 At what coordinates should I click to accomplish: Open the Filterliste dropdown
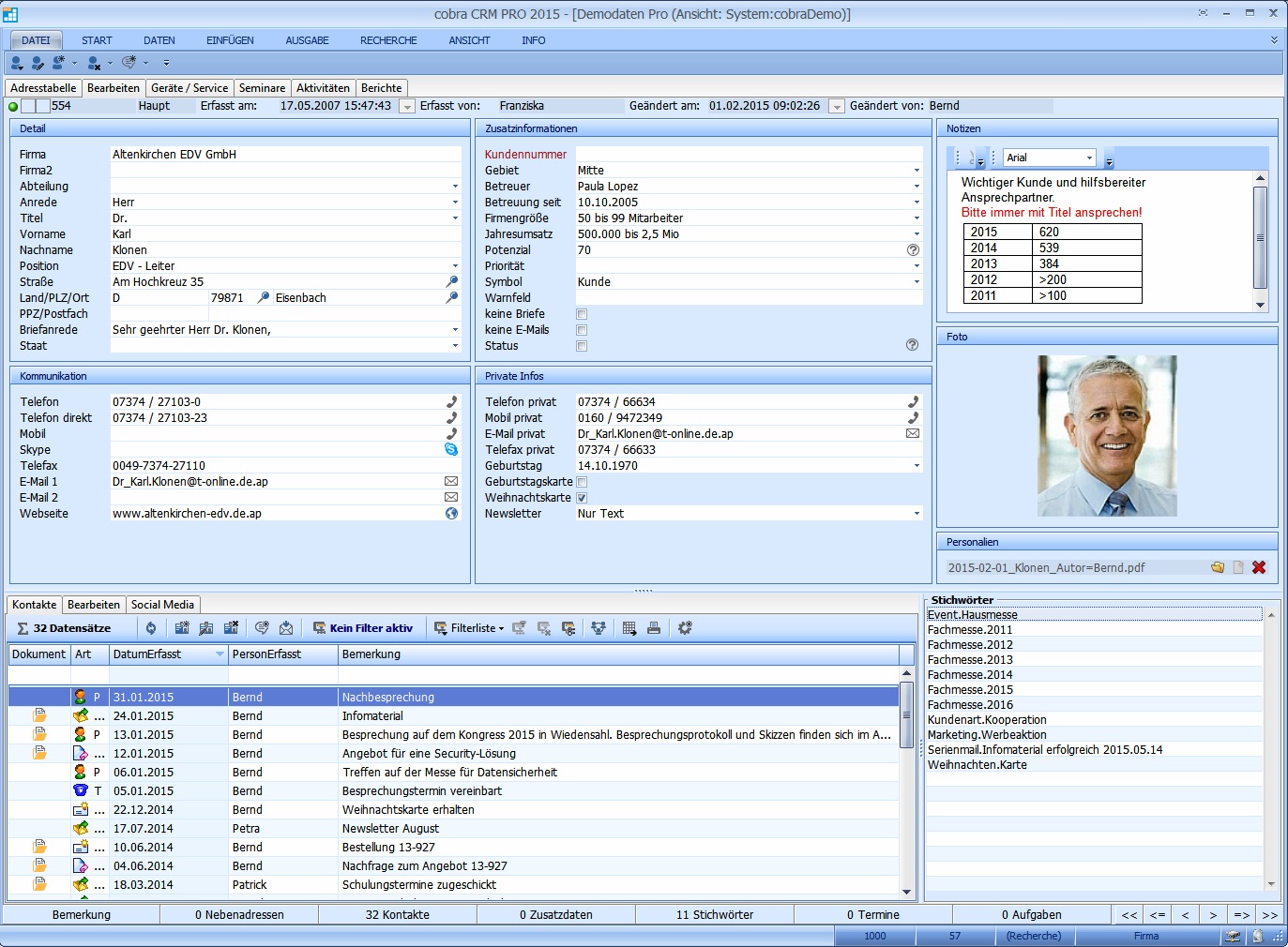(502, 628)
